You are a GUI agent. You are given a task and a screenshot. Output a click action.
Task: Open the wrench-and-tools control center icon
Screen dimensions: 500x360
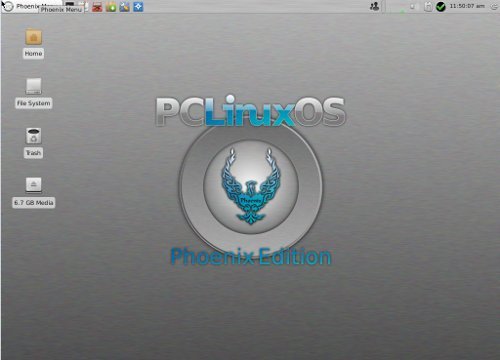point(124,7)
